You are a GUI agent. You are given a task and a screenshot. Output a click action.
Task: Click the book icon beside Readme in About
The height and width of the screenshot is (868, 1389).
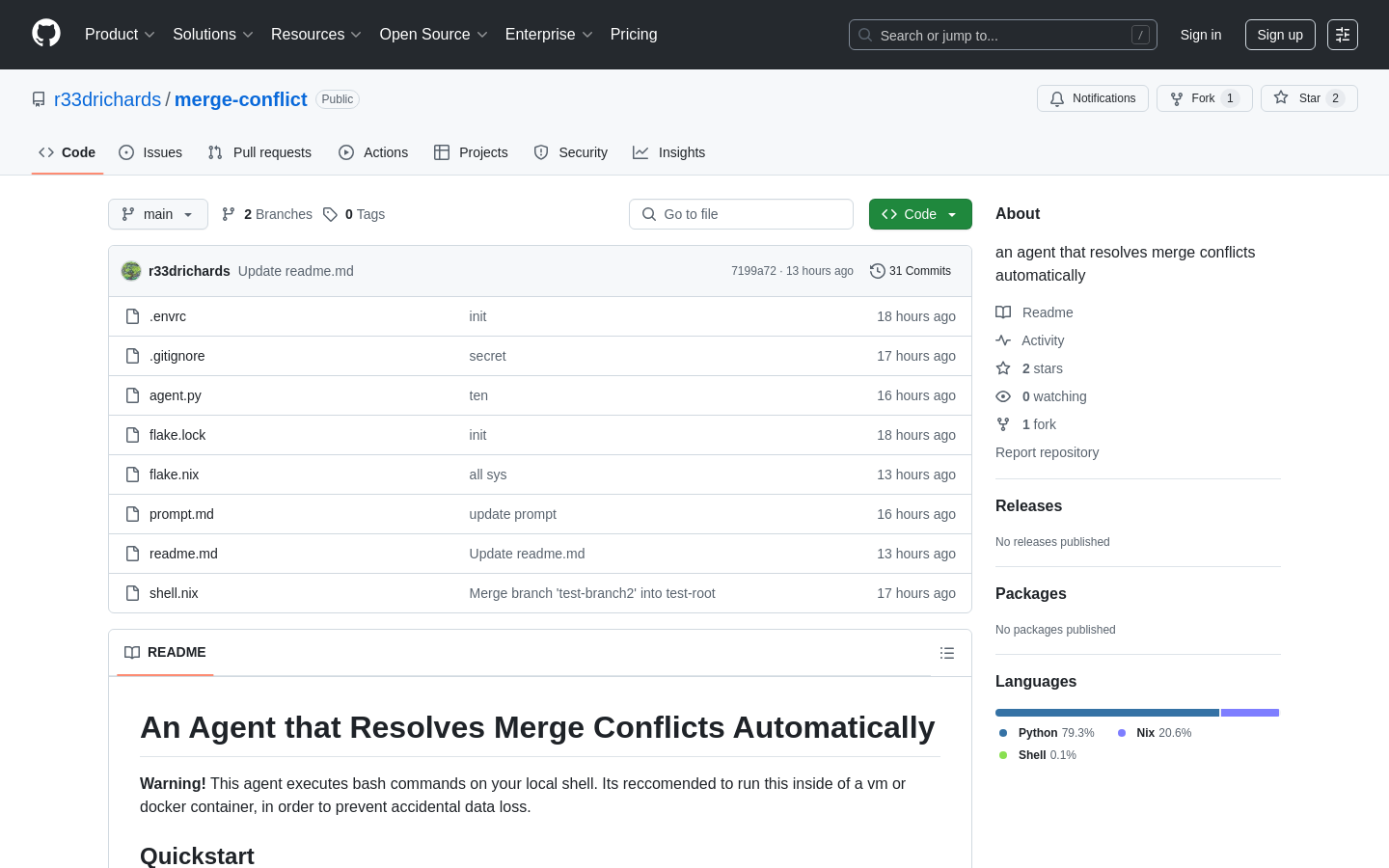point(1003,312)
